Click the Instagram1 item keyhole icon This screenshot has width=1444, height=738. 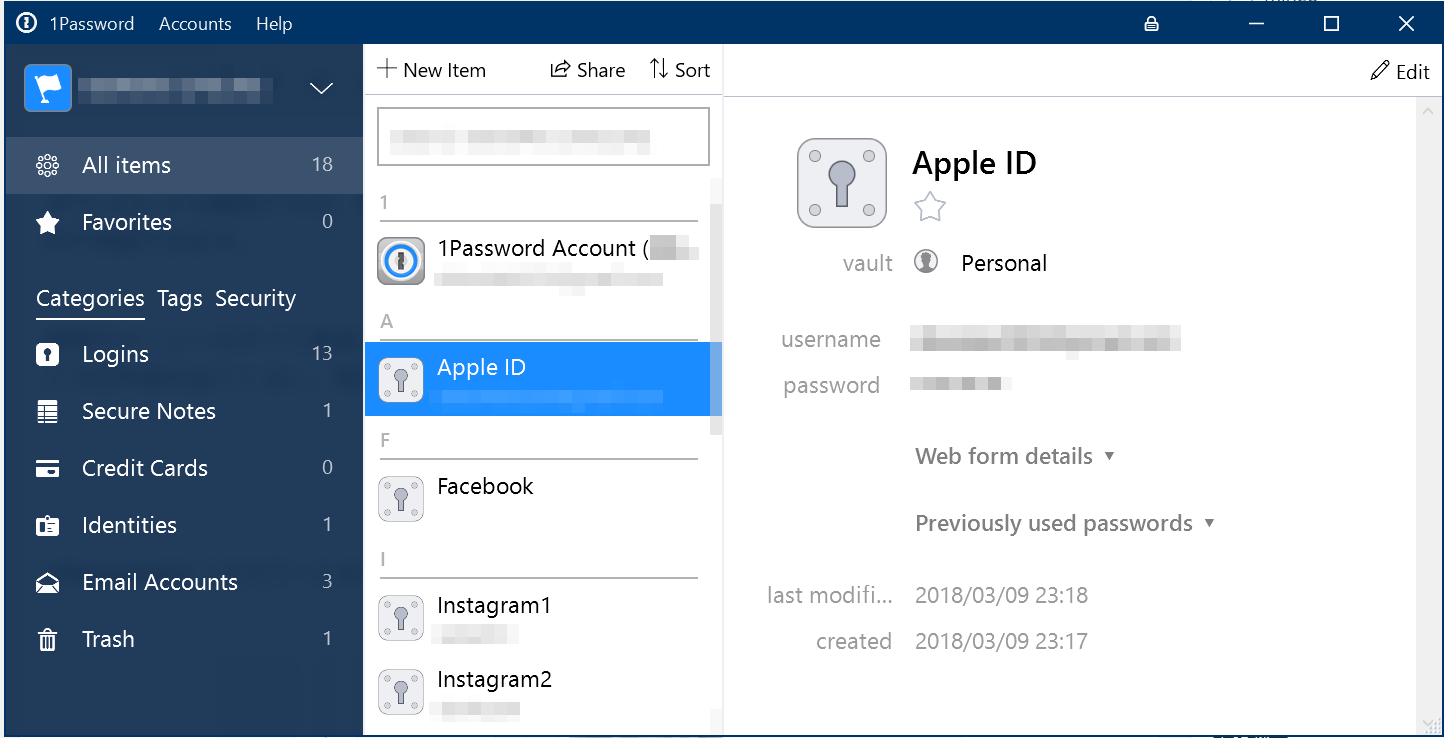click(x=401, y=617)
